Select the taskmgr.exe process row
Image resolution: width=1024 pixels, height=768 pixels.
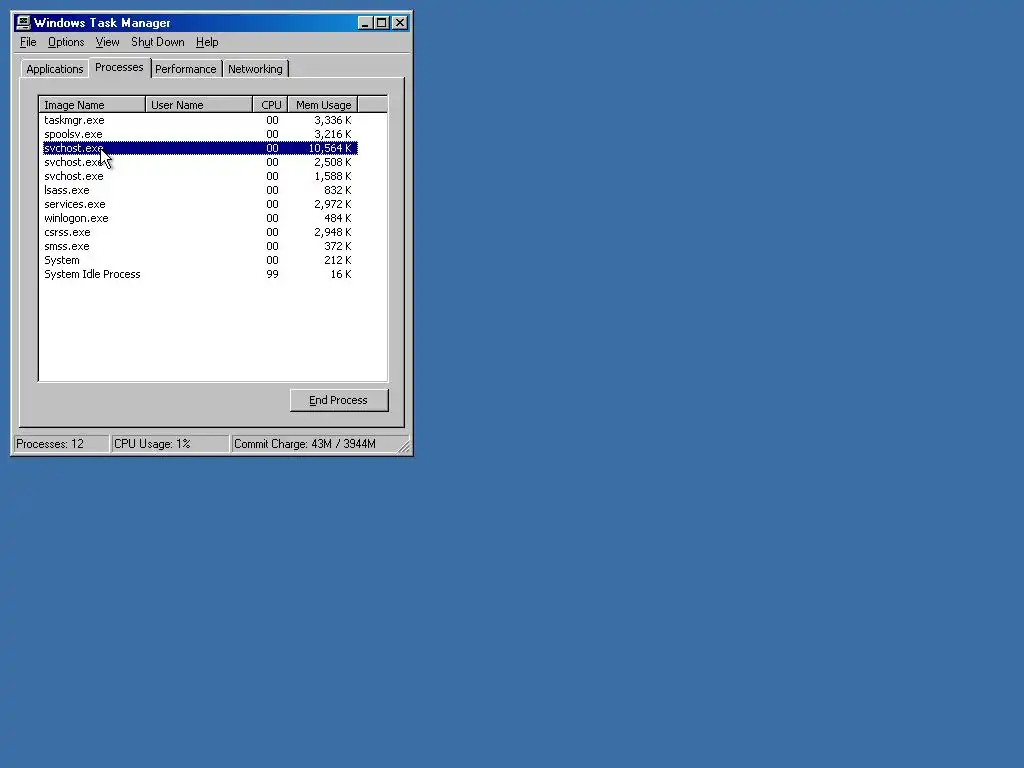(x=199, y=120)
